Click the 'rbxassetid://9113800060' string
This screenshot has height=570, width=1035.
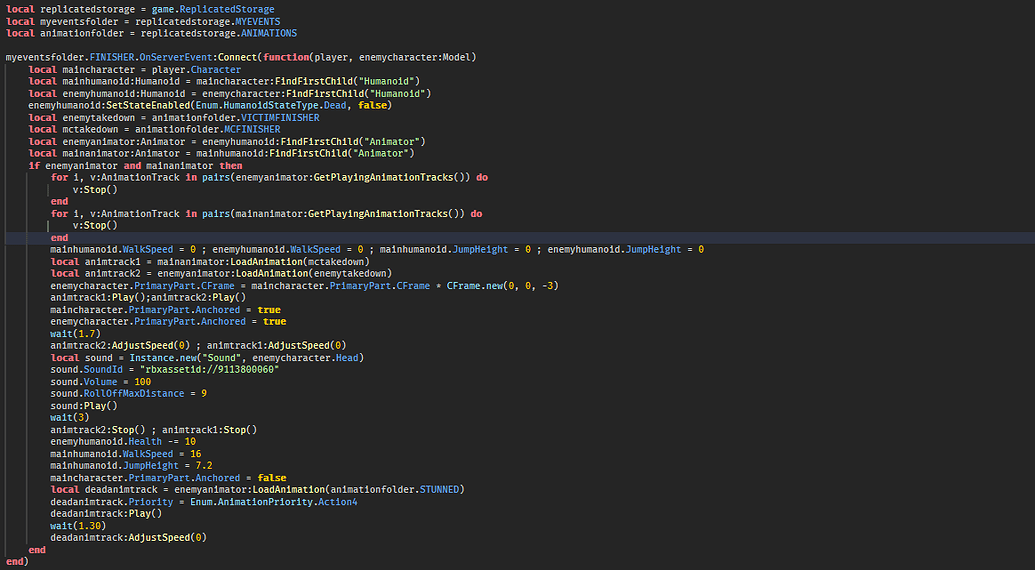tap(209, 369)
